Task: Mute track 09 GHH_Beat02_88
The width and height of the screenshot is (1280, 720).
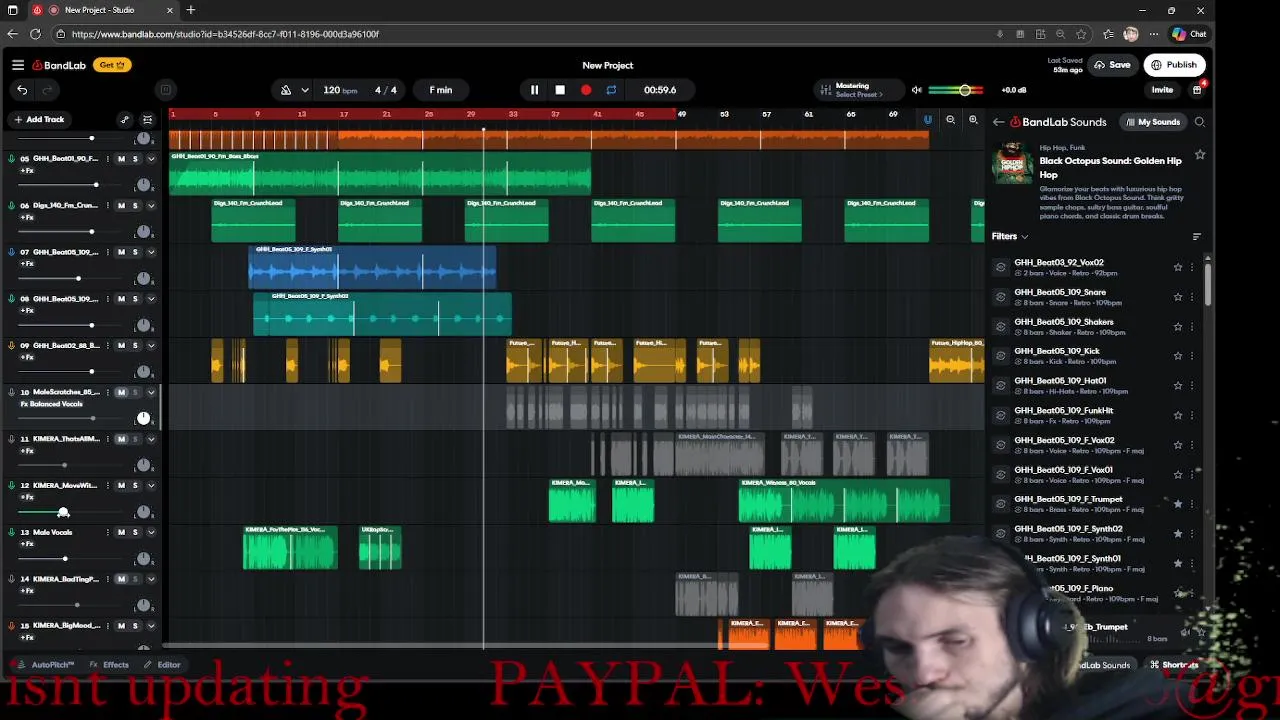Action: point(121,346)
